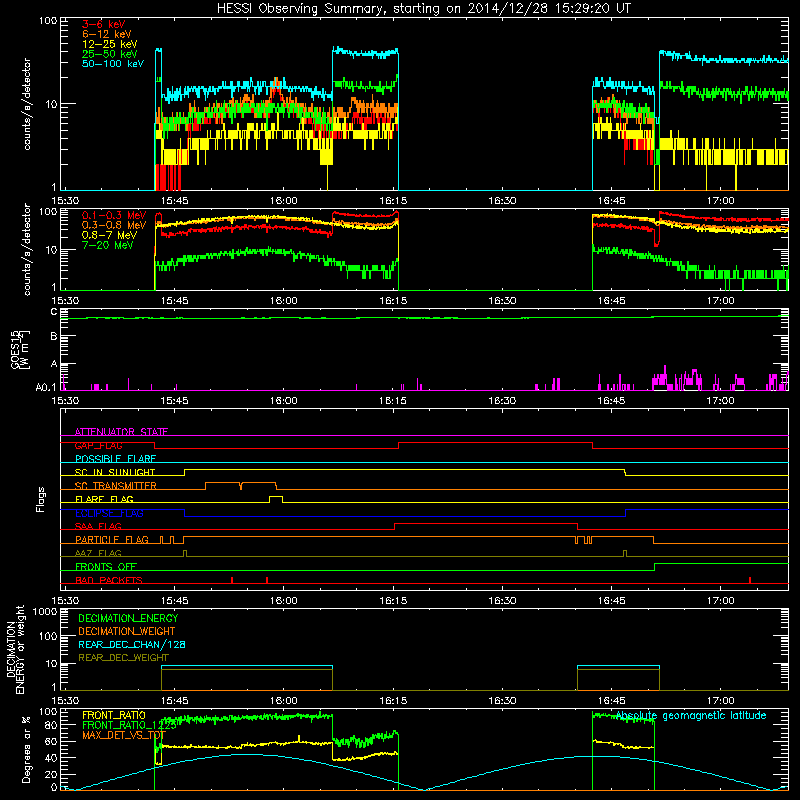
Task: Click the 0.3-0.8 MeV legend label
Action: [x=114, y=225]
